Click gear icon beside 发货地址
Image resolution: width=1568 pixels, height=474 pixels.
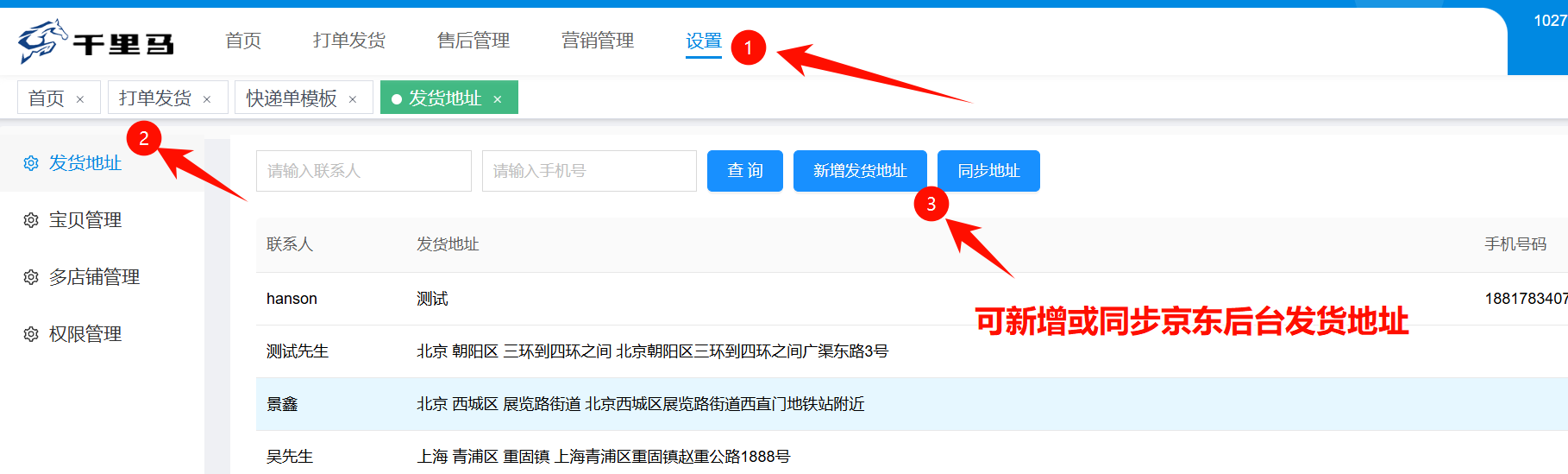pos(31,163)
